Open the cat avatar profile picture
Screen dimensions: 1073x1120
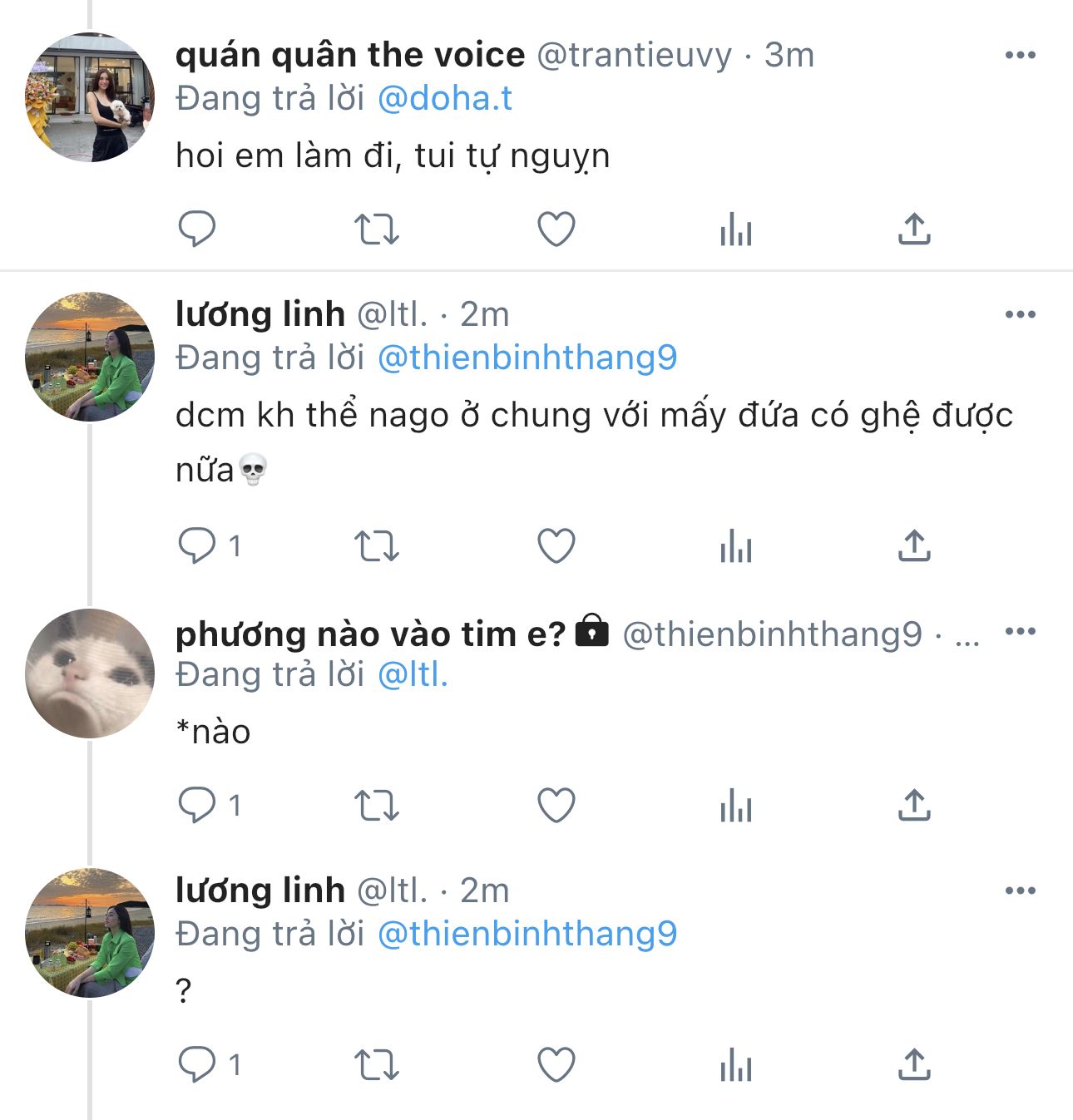pyautogui.click(x=90, y=673)
